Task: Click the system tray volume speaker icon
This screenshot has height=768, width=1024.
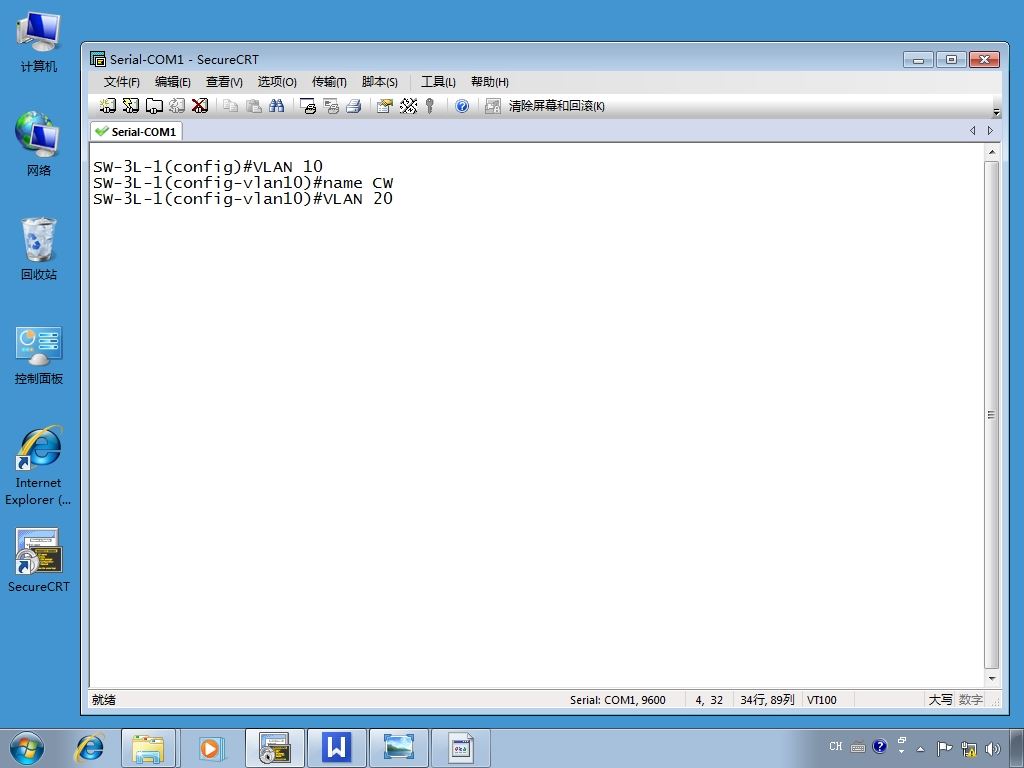Action: (993, 748)
